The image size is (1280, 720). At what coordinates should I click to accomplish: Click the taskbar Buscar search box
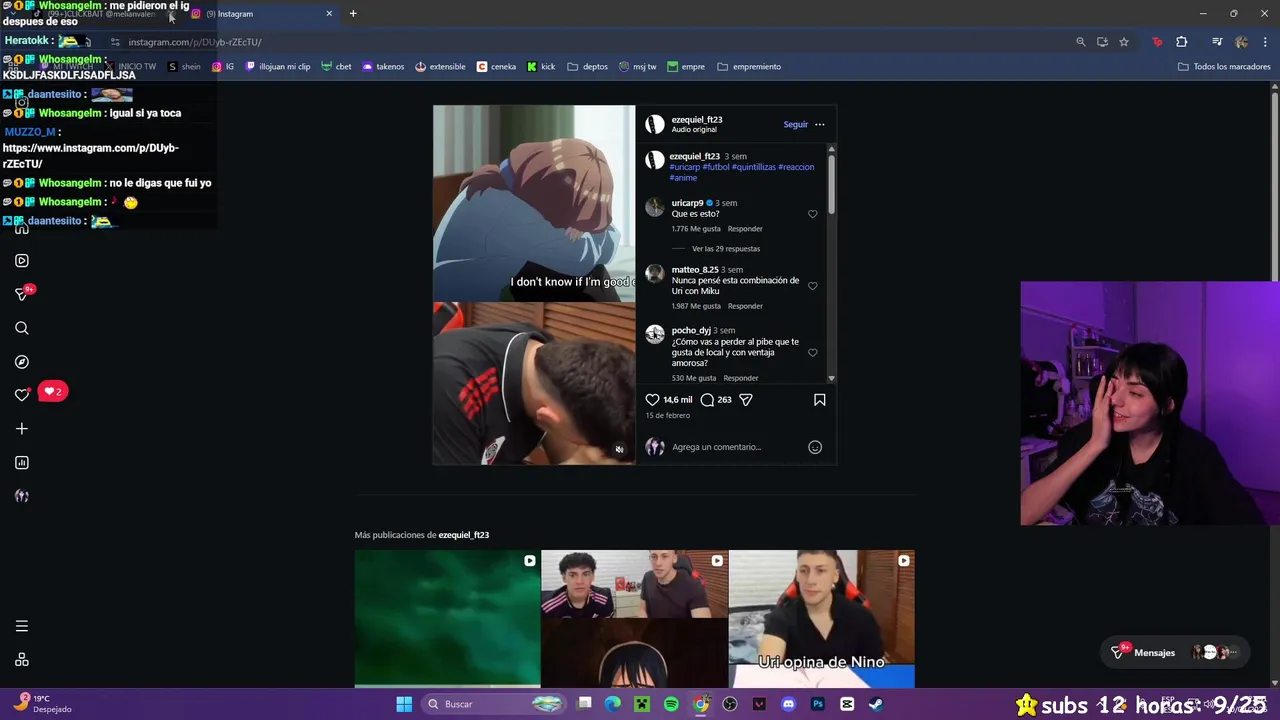coord(492,704)
